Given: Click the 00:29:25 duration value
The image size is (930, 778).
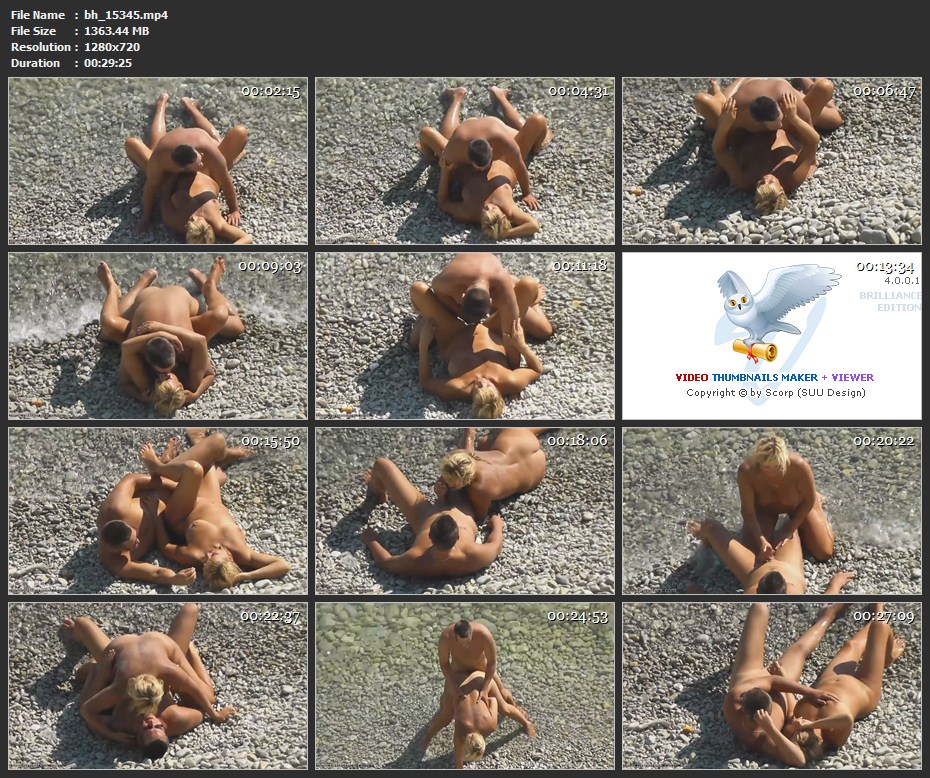Looking at the screenshot, I should (x=108, y=63).
